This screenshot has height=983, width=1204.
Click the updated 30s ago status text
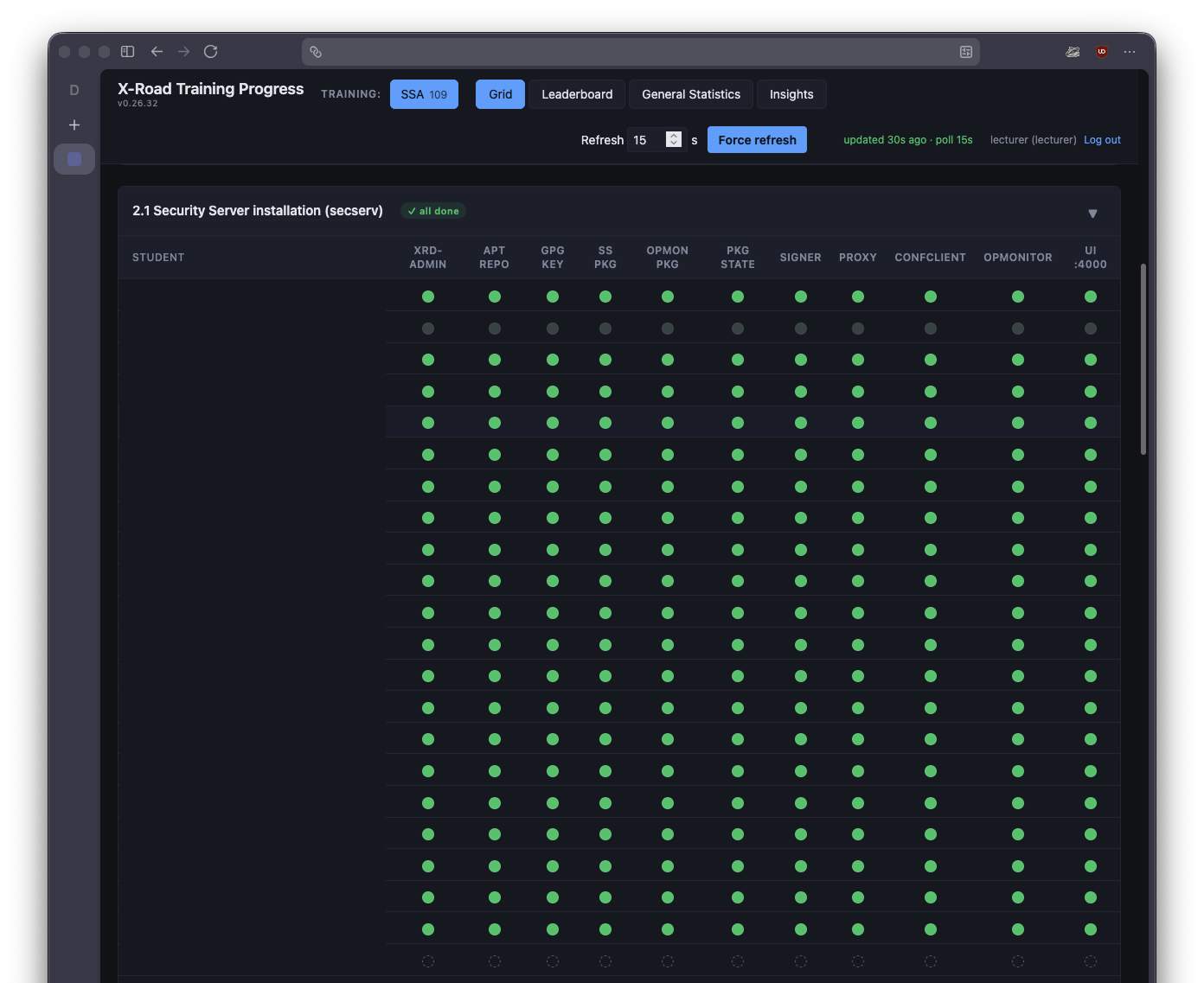[x=908, y=140]
